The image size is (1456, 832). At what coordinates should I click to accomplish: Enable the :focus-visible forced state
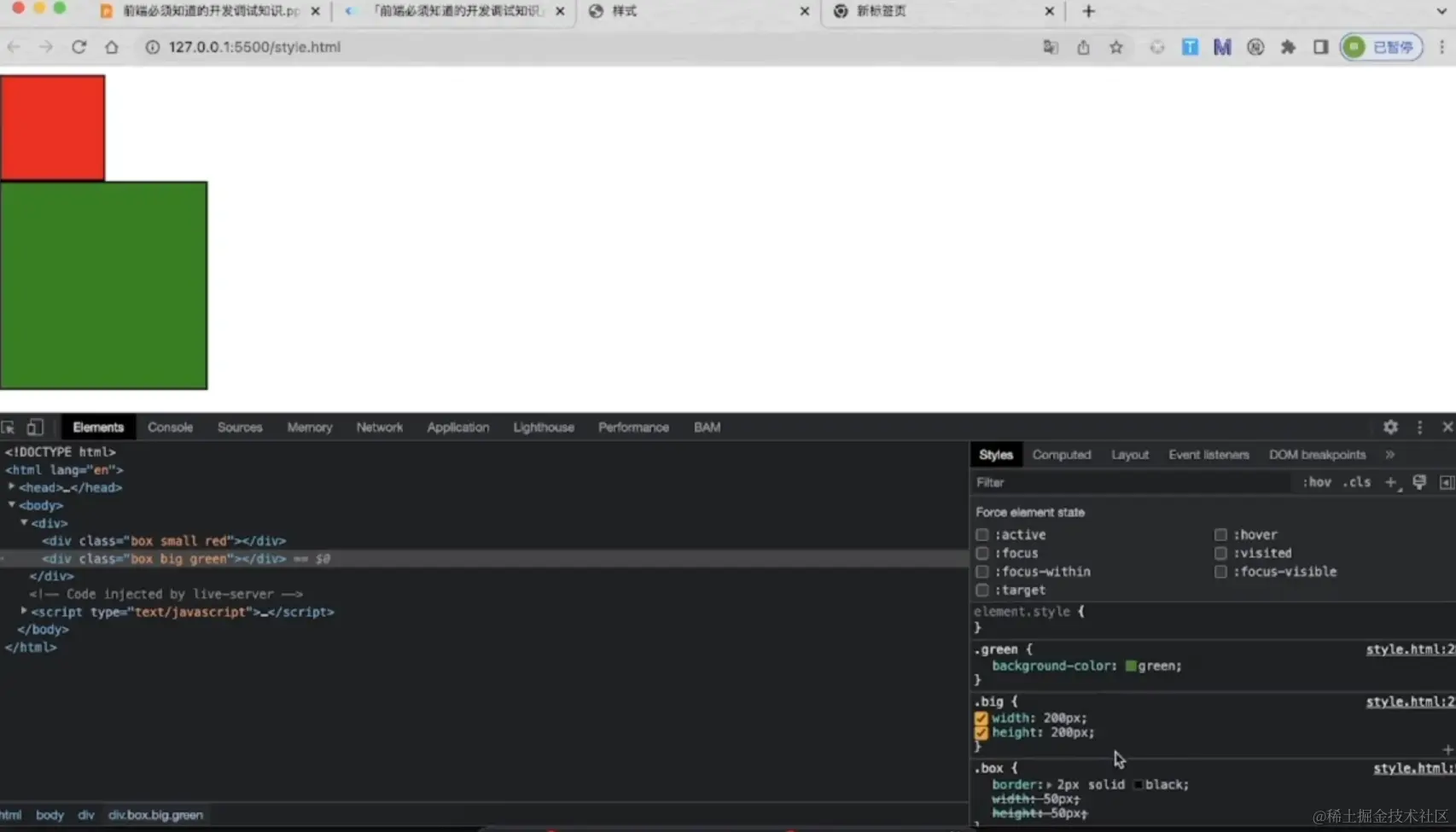1220,572
